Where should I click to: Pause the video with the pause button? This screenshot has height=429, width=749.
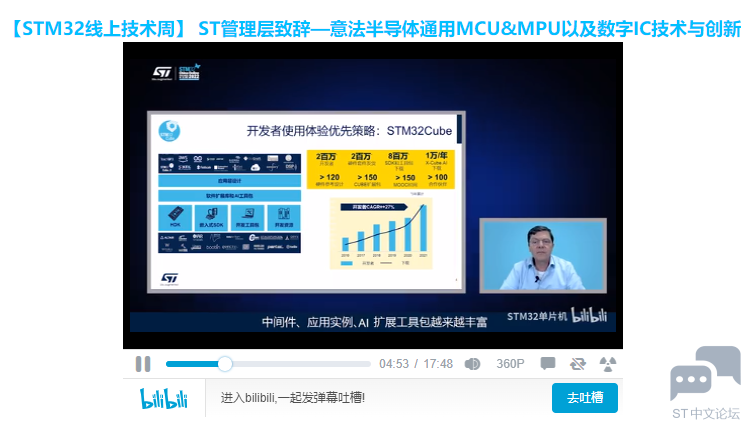click(x=143, y=364)
